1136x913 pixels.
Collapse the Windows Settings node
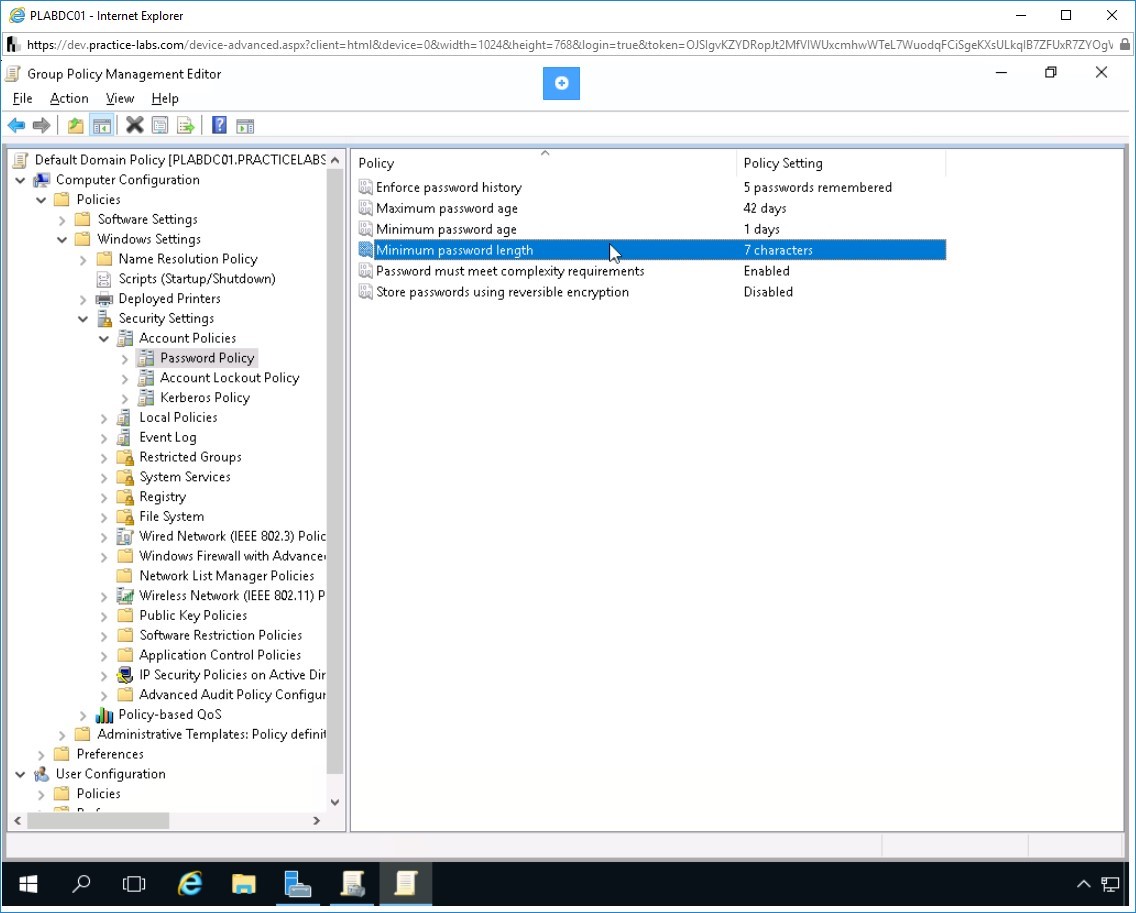click(x=62, y=239)
